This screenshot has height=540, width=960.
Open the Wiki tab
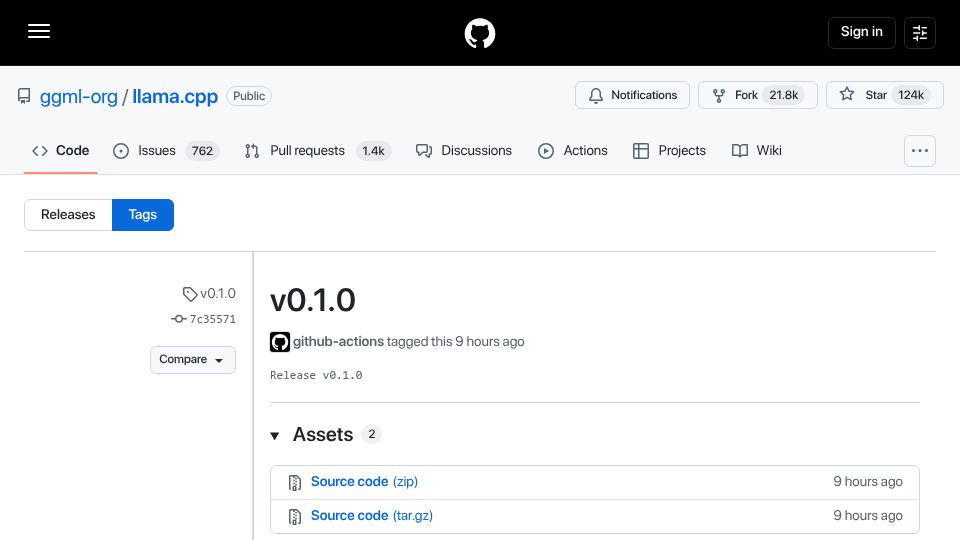(756, 151)
